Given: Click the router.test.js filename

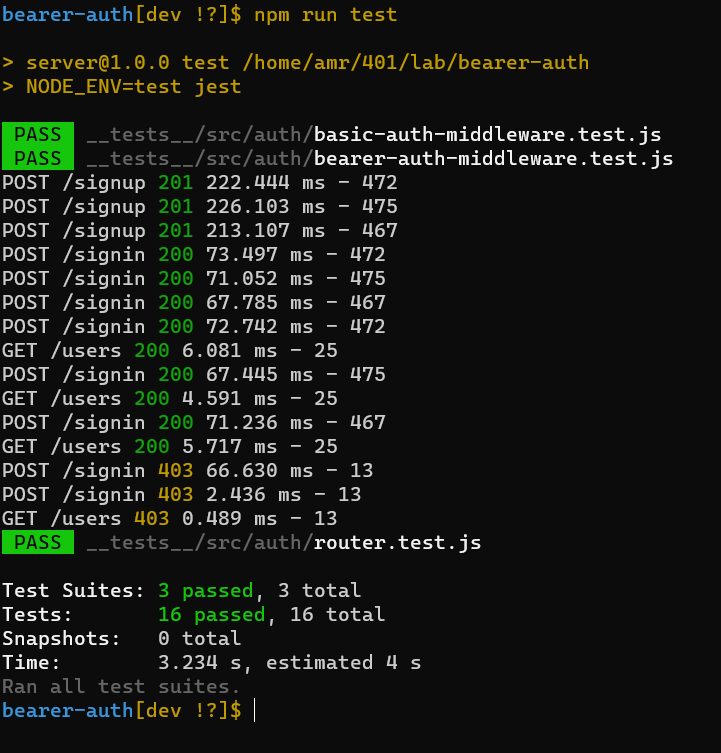Looking at the screenshot, I should click(x=398, y=543).
